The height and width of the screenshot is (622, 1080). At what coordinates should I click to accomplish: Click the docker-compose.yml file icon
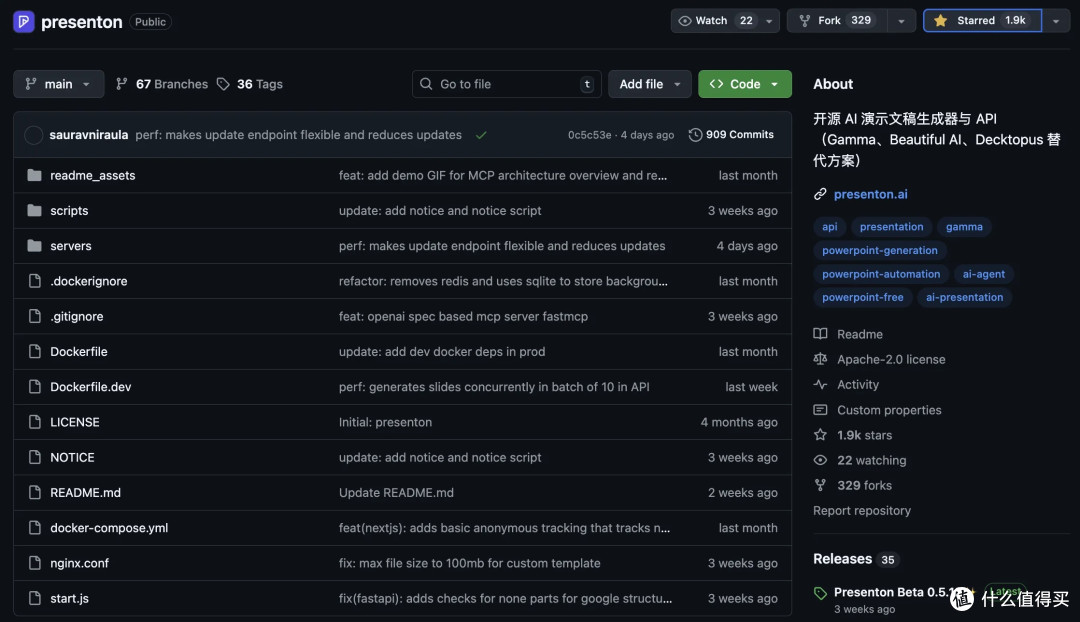tap(34, 528)
